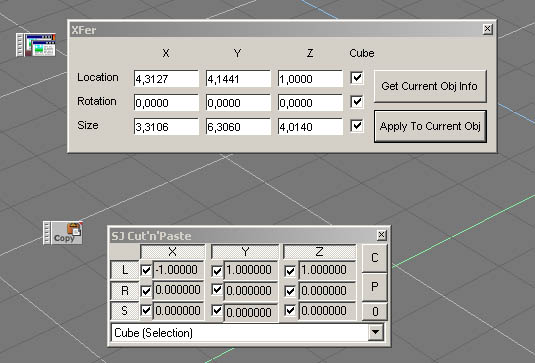Click the S row Y value field

[251, 313]
